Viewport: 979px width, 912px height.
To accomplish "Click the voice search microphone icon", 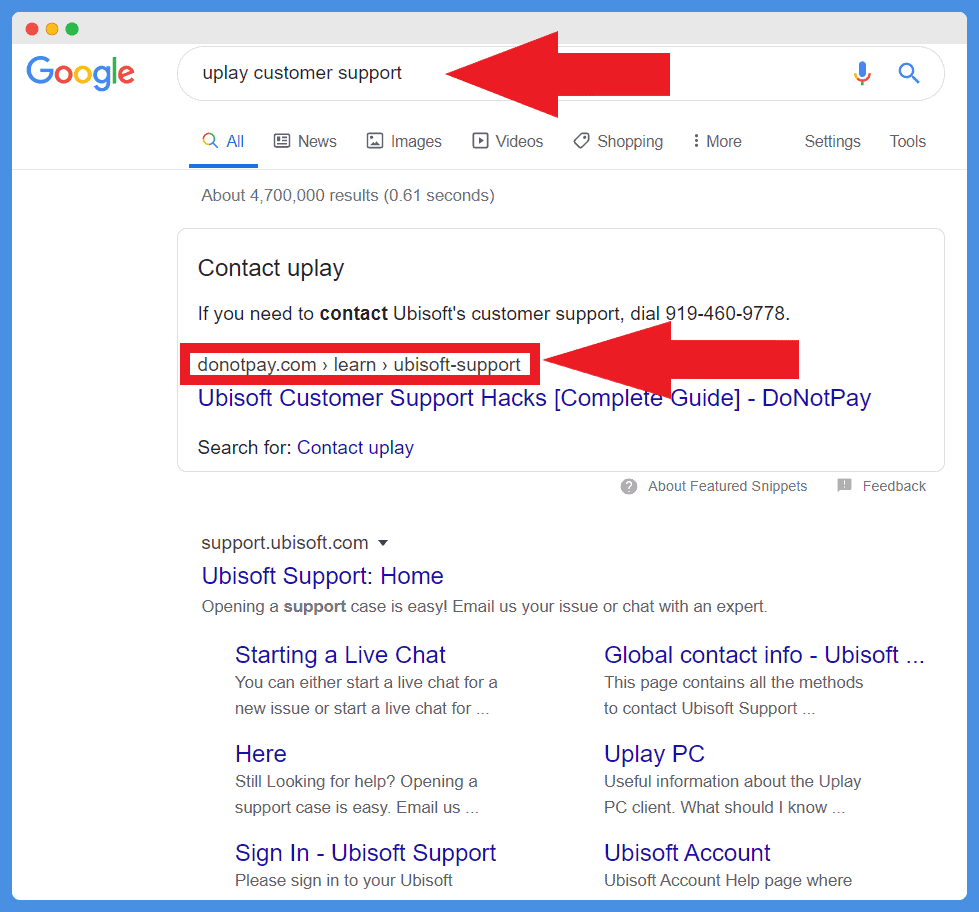I will point(862,73).
